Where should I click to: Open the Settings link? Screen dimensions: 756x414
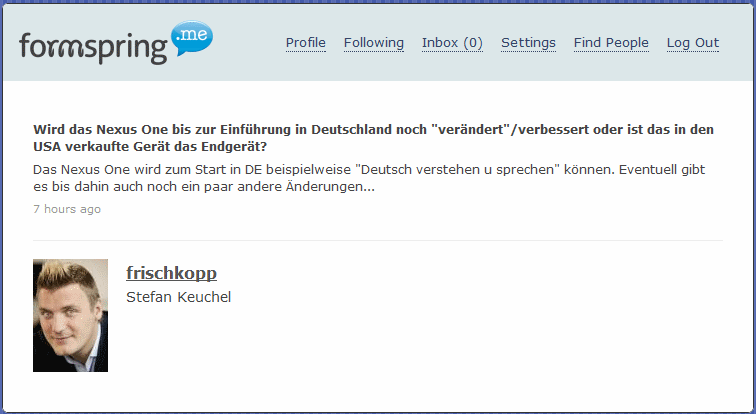tap(528, 43)
